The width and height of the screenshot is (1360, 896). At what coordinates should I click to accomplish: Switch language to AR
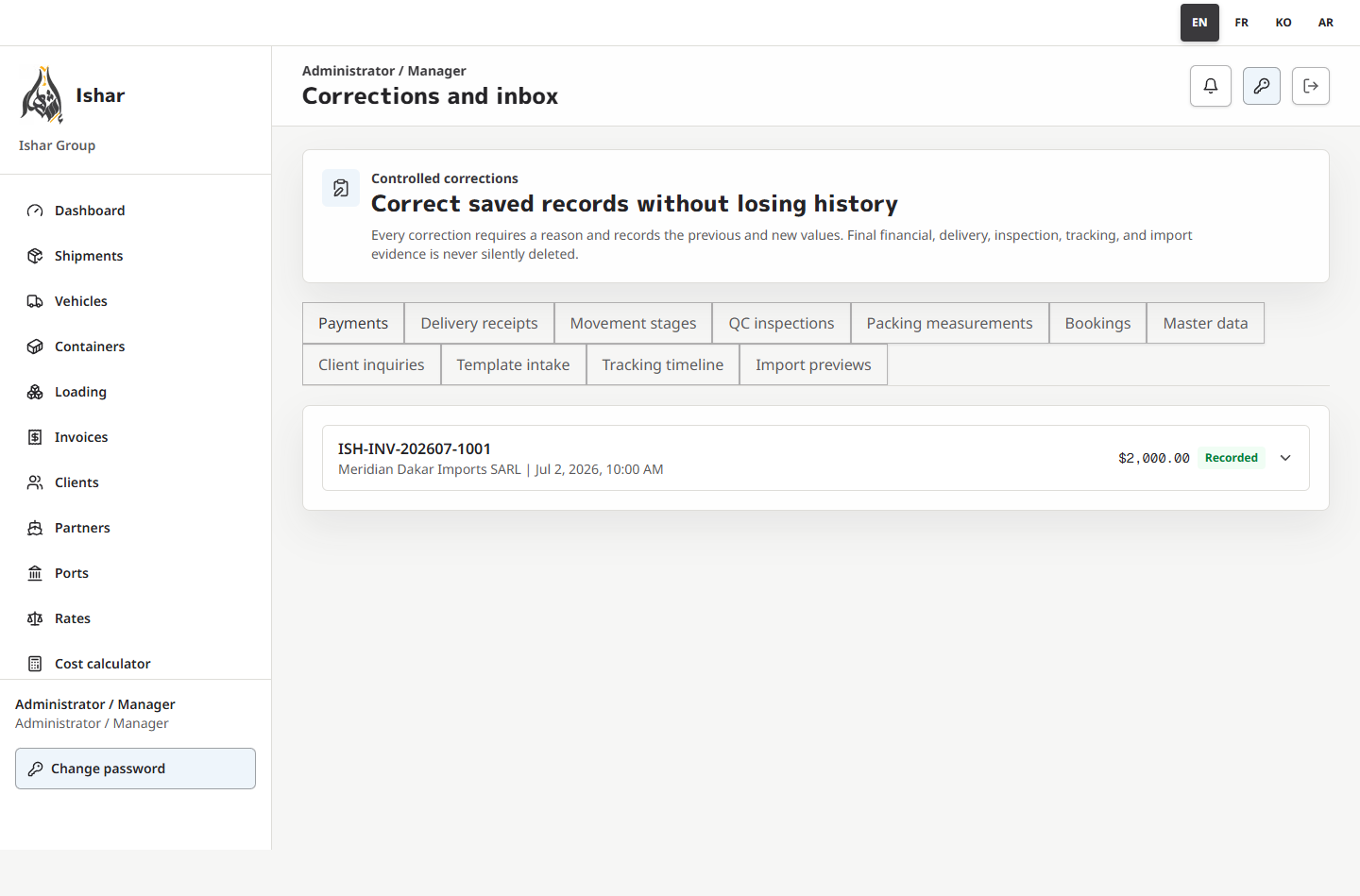click(1326, 23)
